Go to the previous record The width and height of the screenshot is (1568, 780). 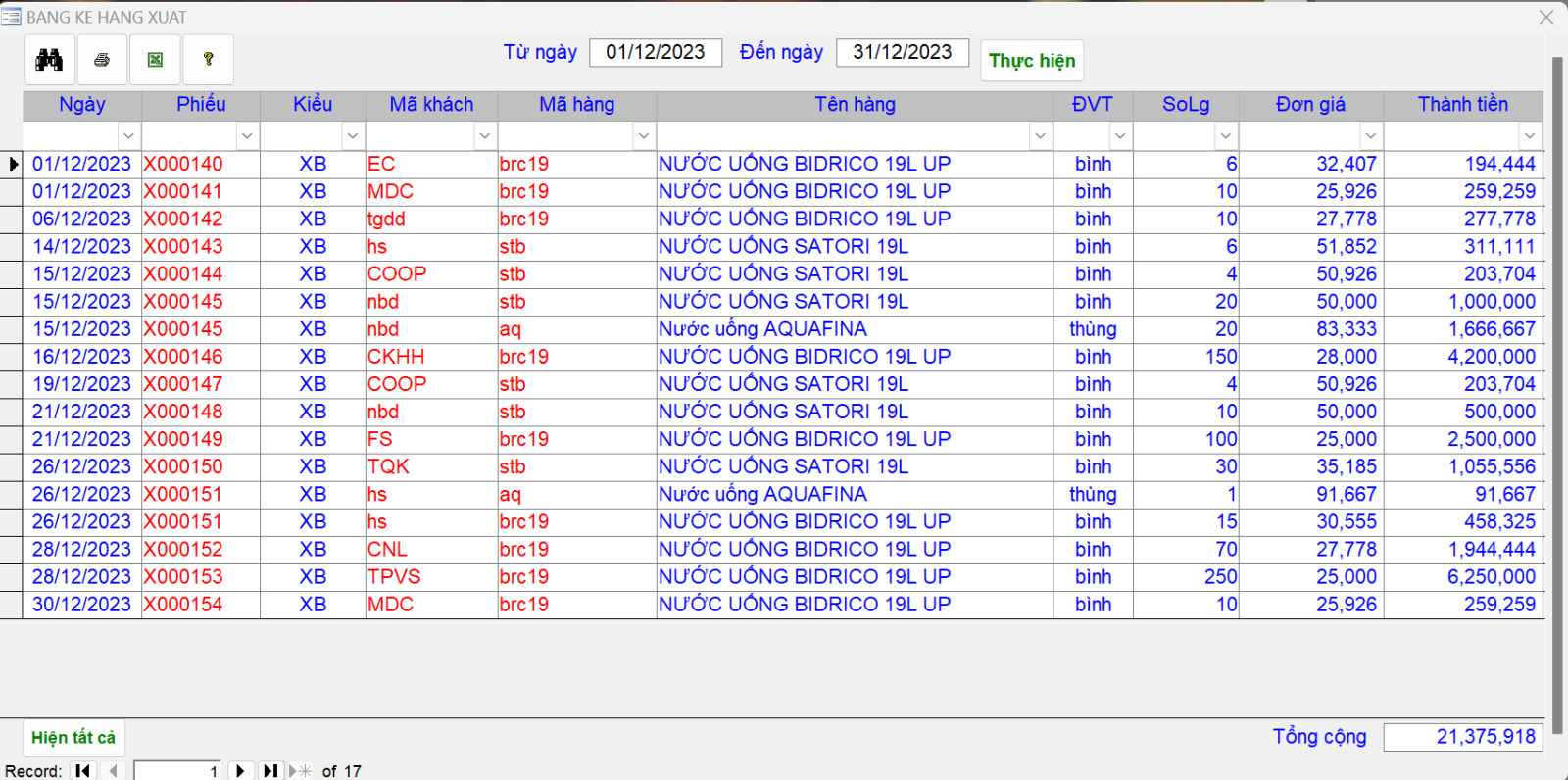pos(114,771)
